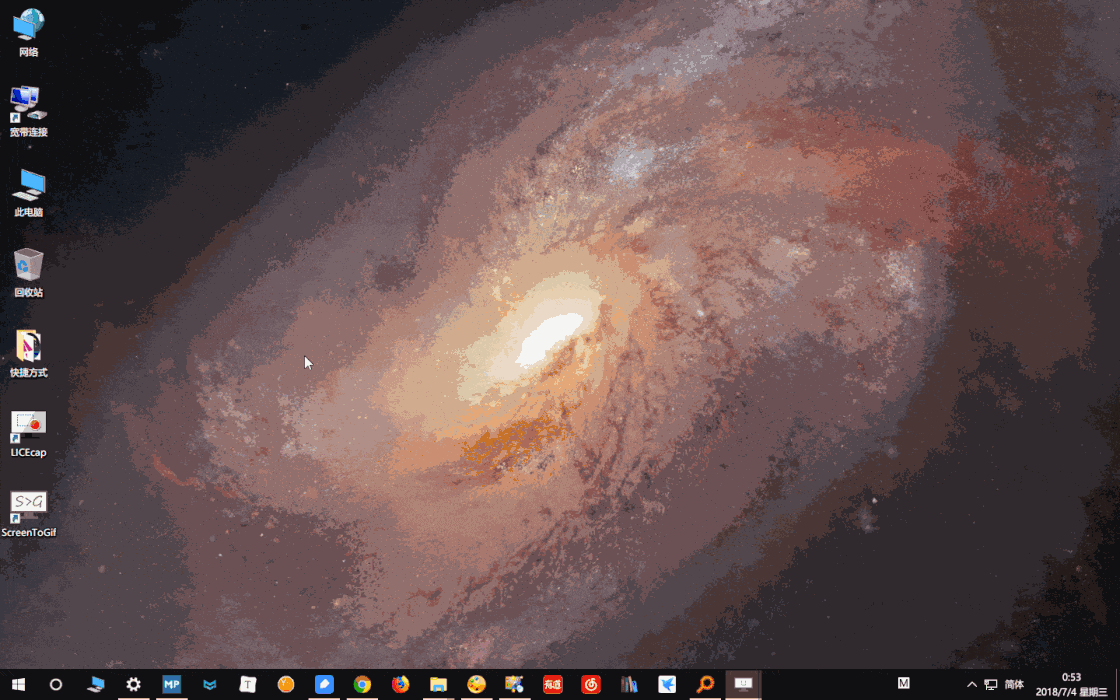Select the 宽带连接 desktop shortcut
Screen dimensions: 1120x700
29,112
